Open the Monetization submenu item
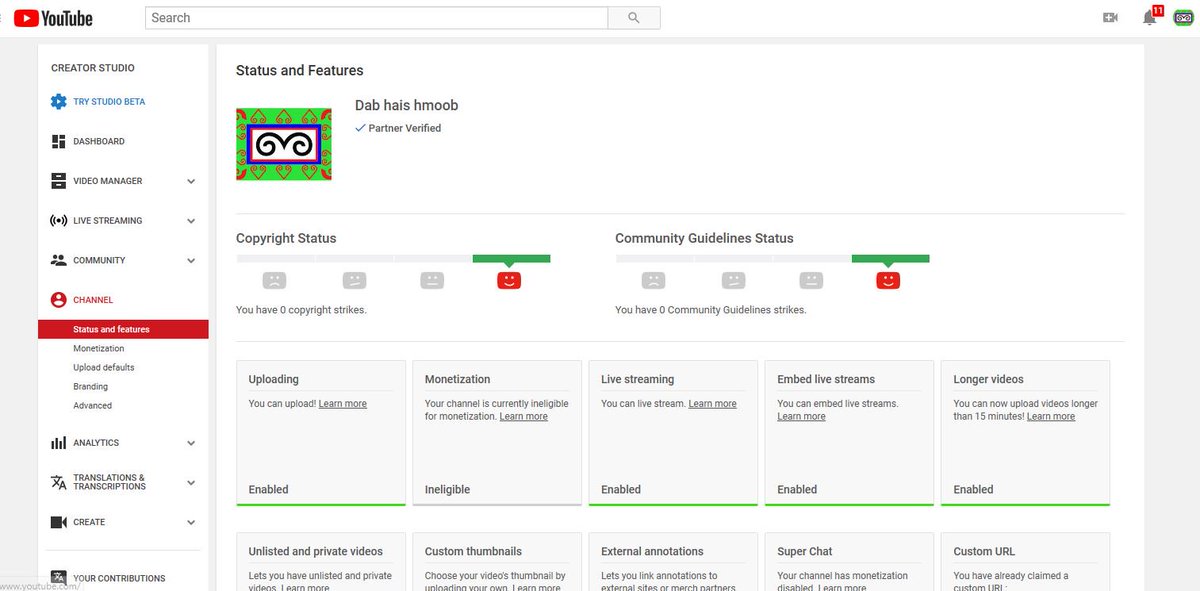 click(98, 349)
